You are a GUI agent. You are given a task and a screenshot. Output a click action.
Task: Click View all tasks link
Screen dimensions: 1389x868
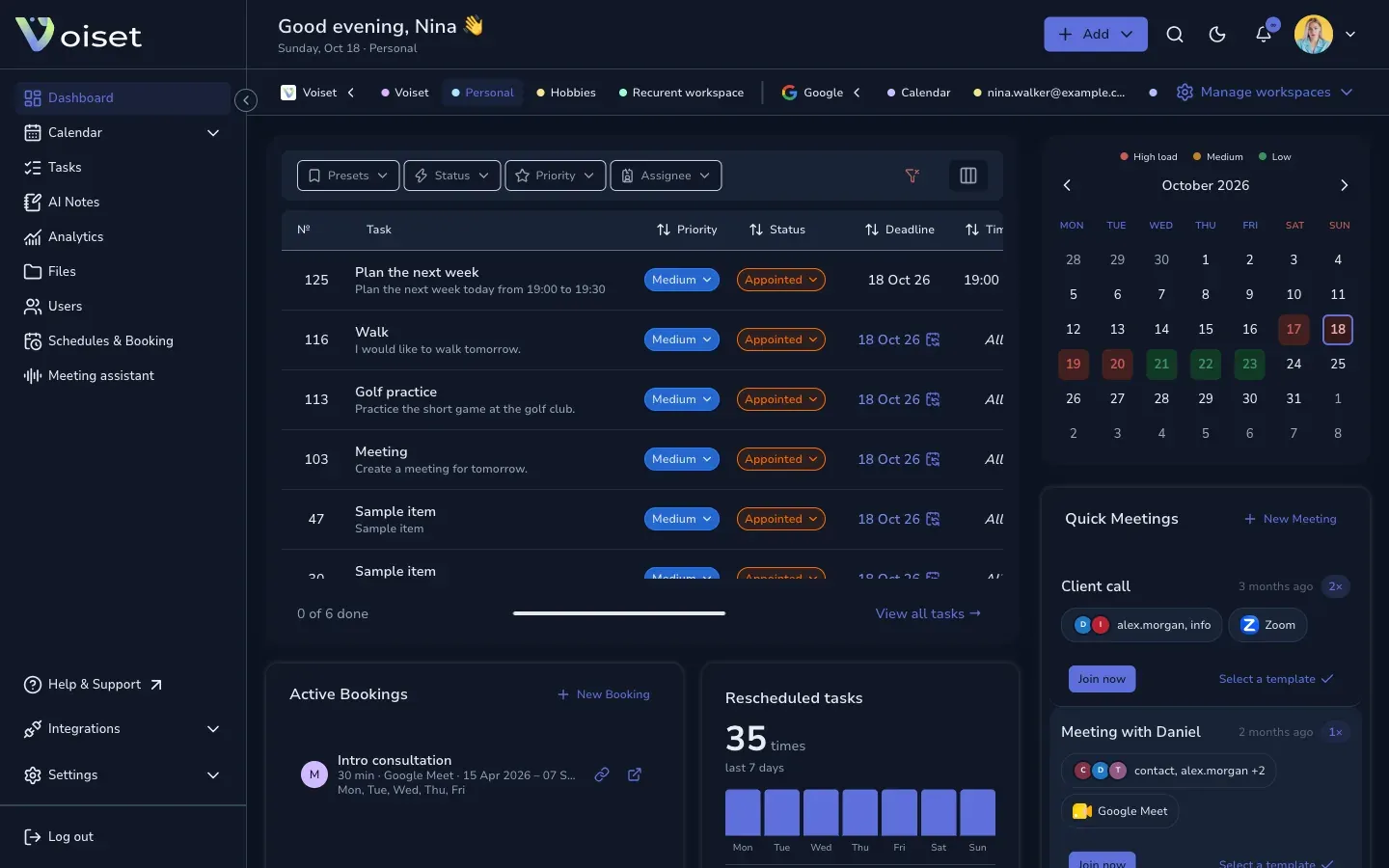pyautogui.click(x=928, y=613)
